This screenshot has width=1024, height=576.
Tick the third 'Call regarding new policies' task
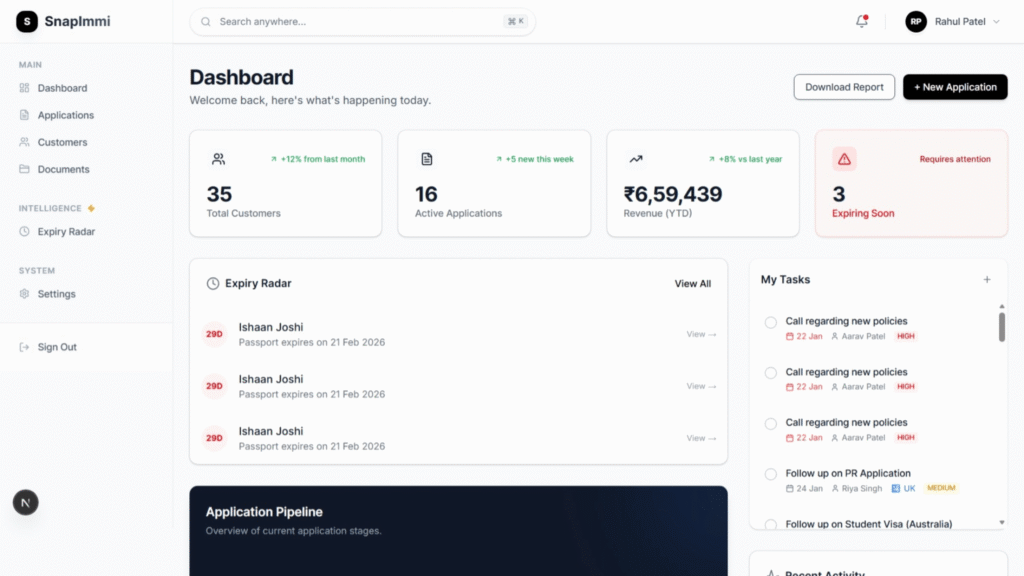pos(770,423)
